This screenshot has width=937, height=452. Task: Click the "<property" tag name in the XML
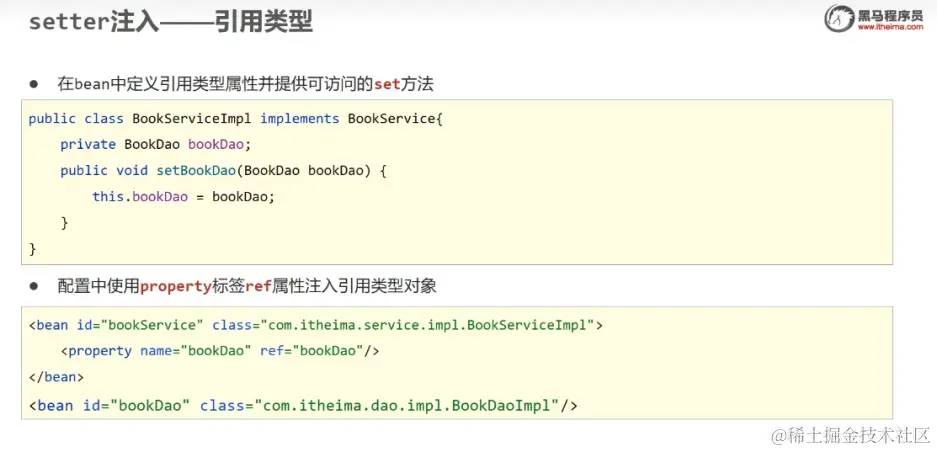click(96, 351)
